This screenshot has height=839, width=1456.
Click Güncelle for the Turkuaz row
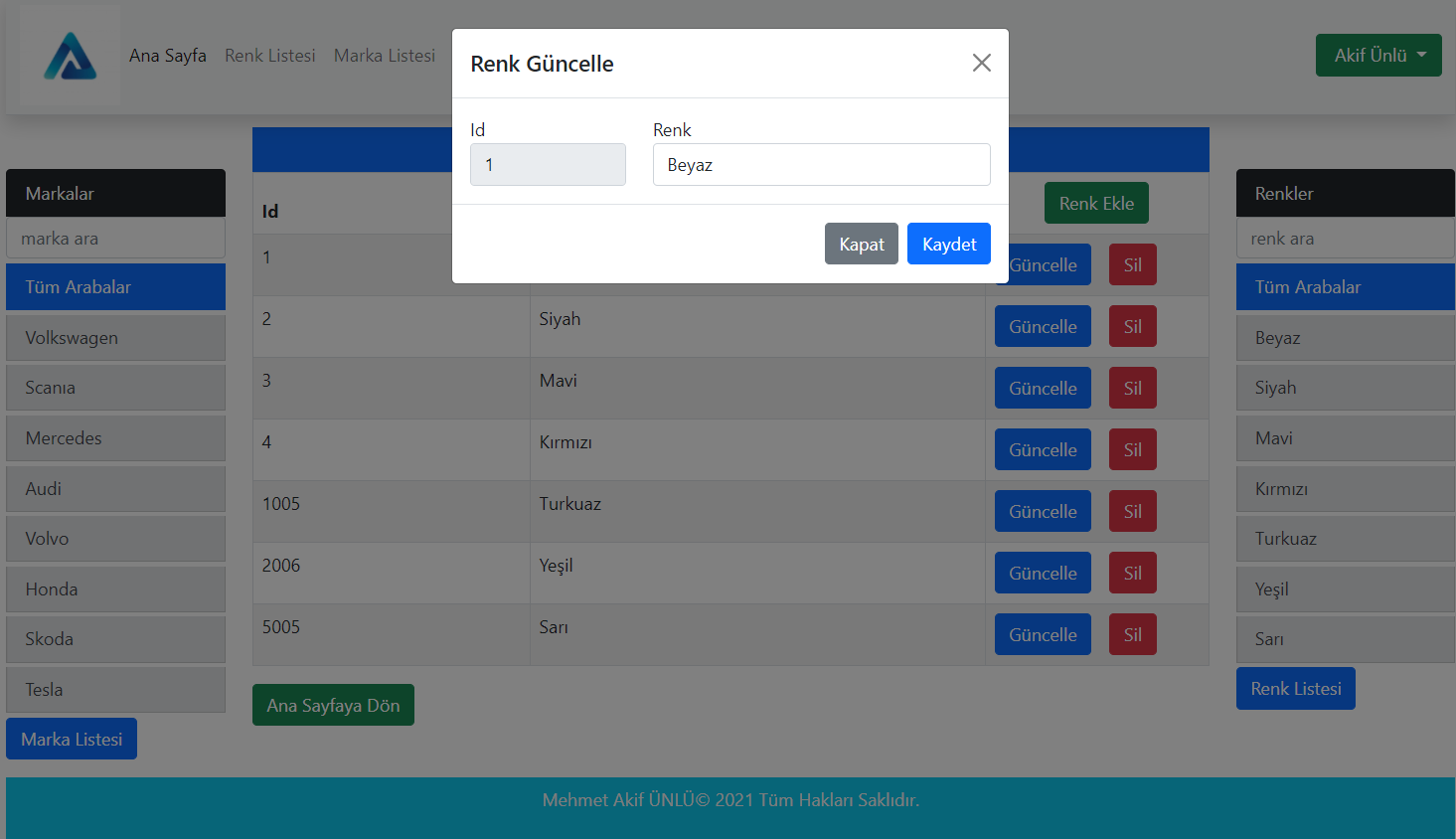coord(1043,511)
